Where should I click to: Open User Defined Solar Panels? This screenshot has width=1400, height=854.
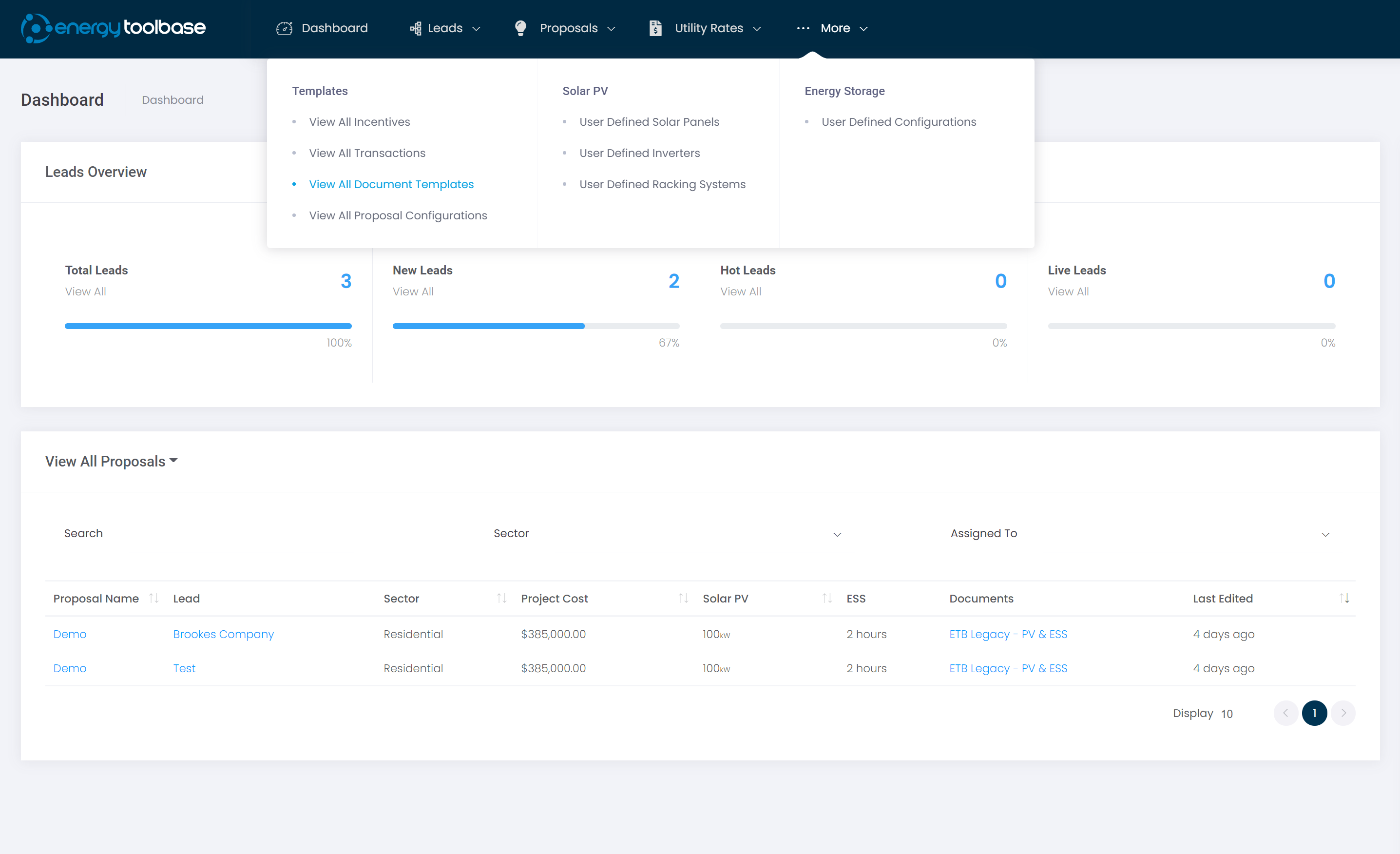649,121
